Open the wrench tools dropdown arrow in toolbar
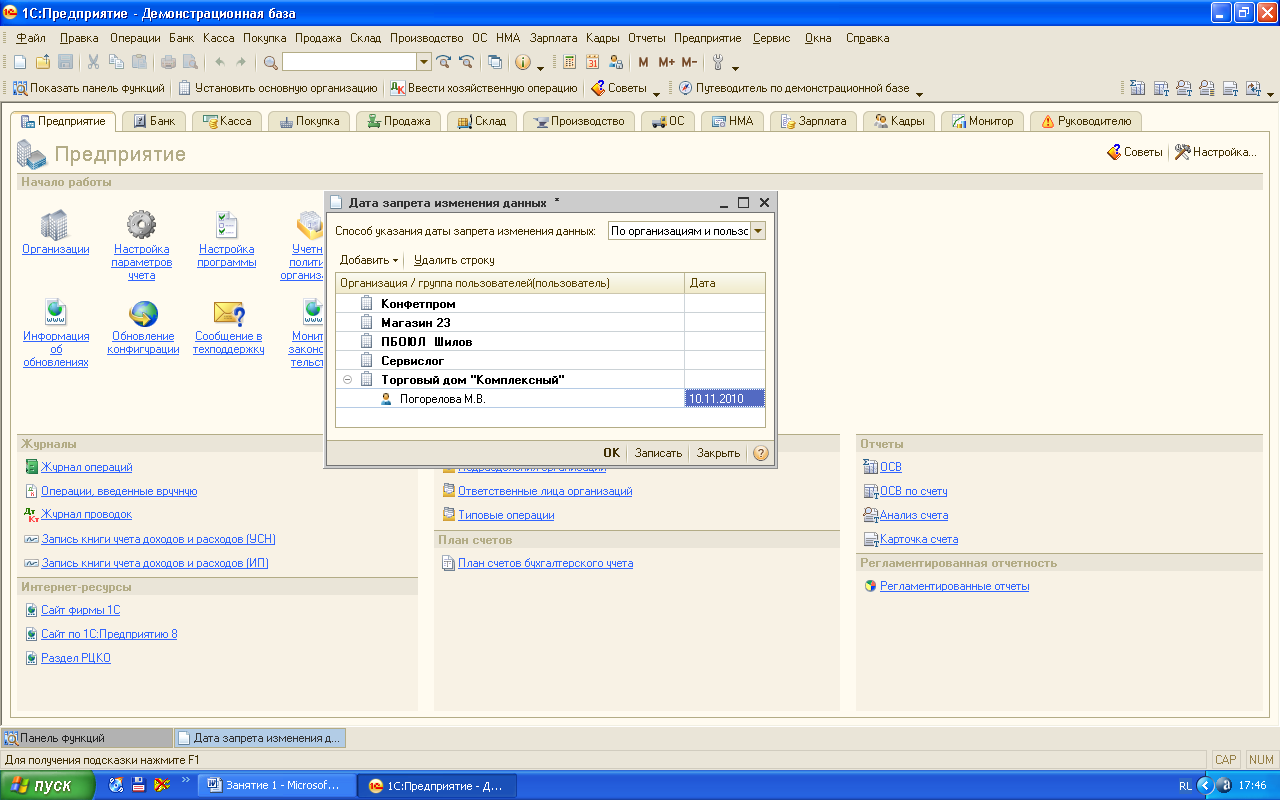 pos(735,67)
